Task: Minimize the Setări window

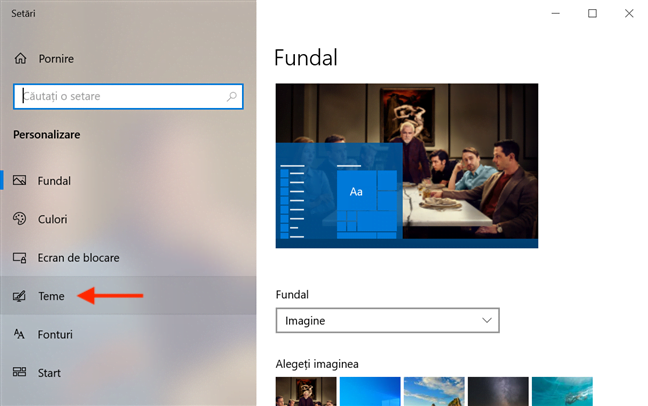Action: pos(555,13)
